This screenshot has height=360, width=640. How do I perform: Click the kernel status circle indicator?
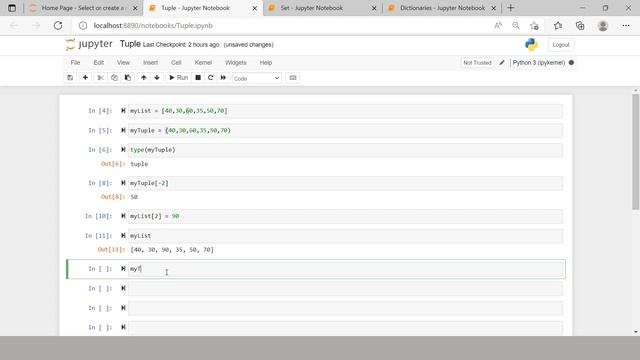pyautogui.click(x=571, y=62)
